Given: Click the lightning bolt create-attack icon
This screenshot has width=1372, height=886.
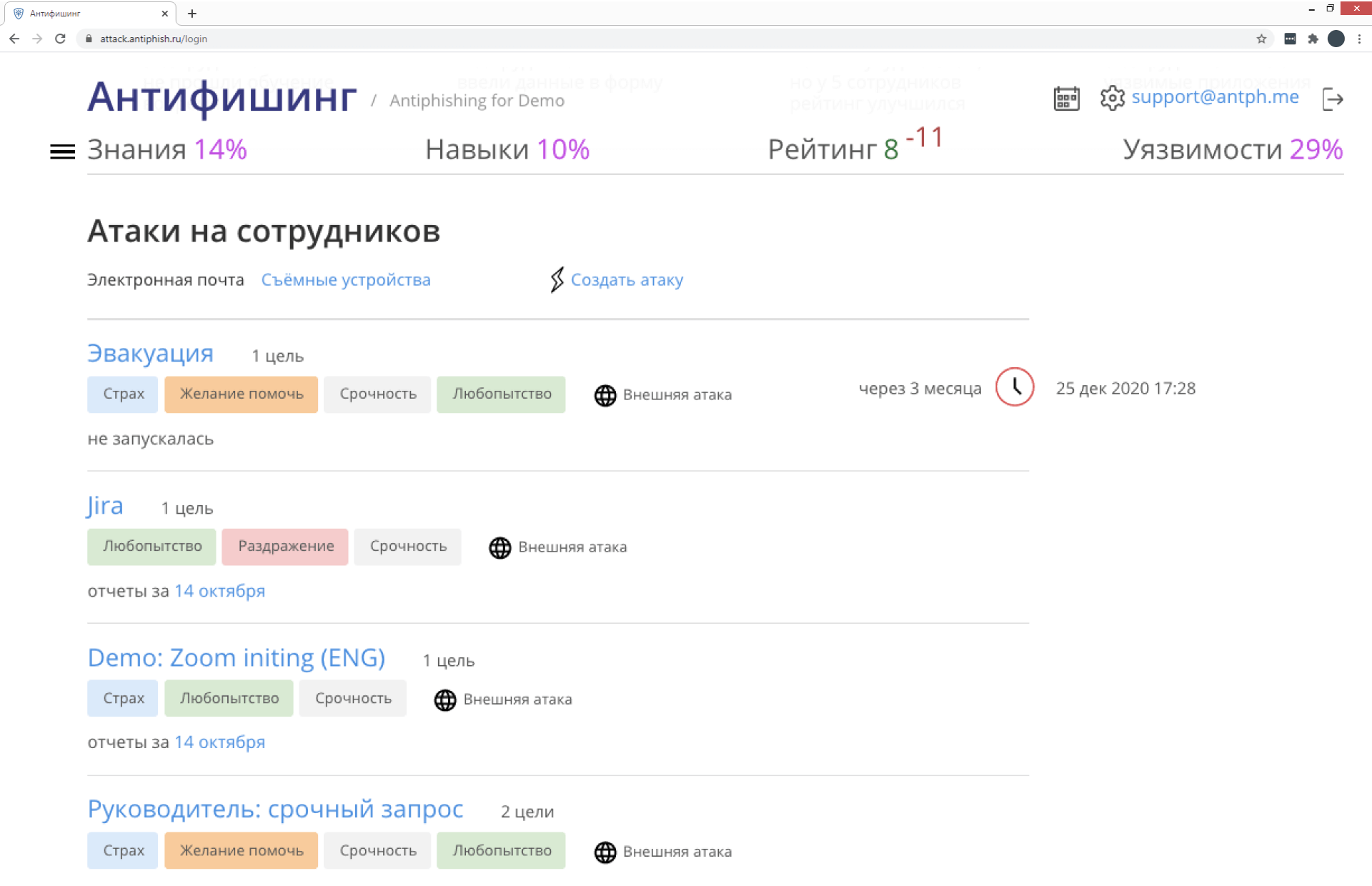Looking at the screenshot, I should coord(557,280).
